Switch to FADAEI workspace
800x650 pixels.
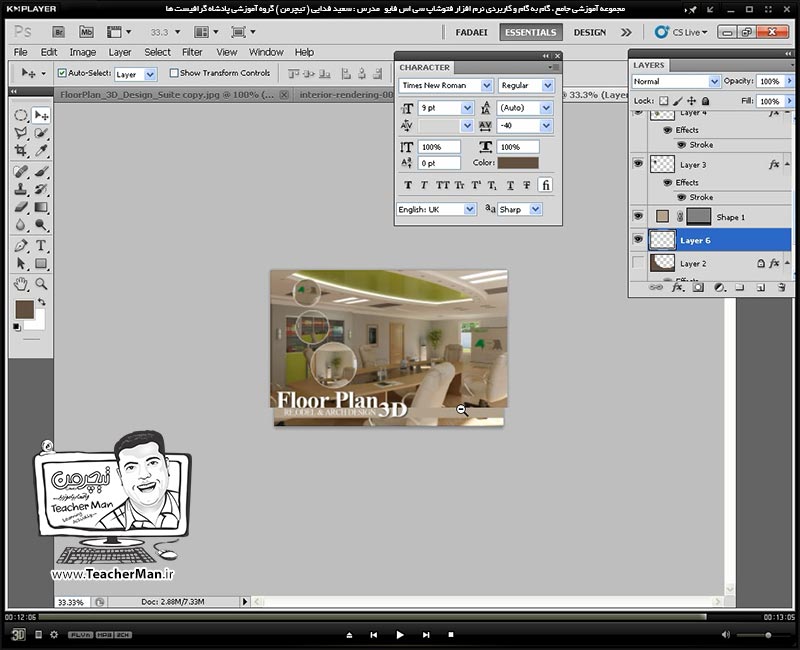tap(471, 32)
